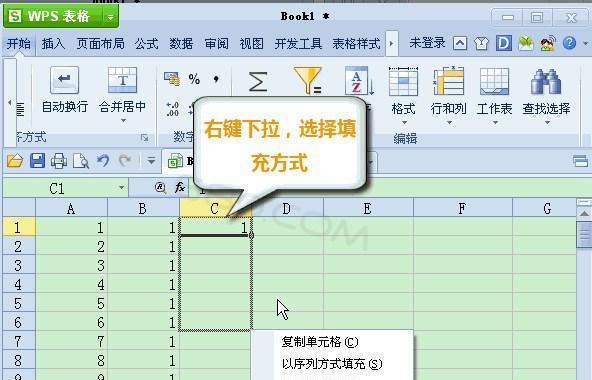Switch to the 视图 (View) tab
The width and height of the screenshot is (592, 380).
coord(251,44)
